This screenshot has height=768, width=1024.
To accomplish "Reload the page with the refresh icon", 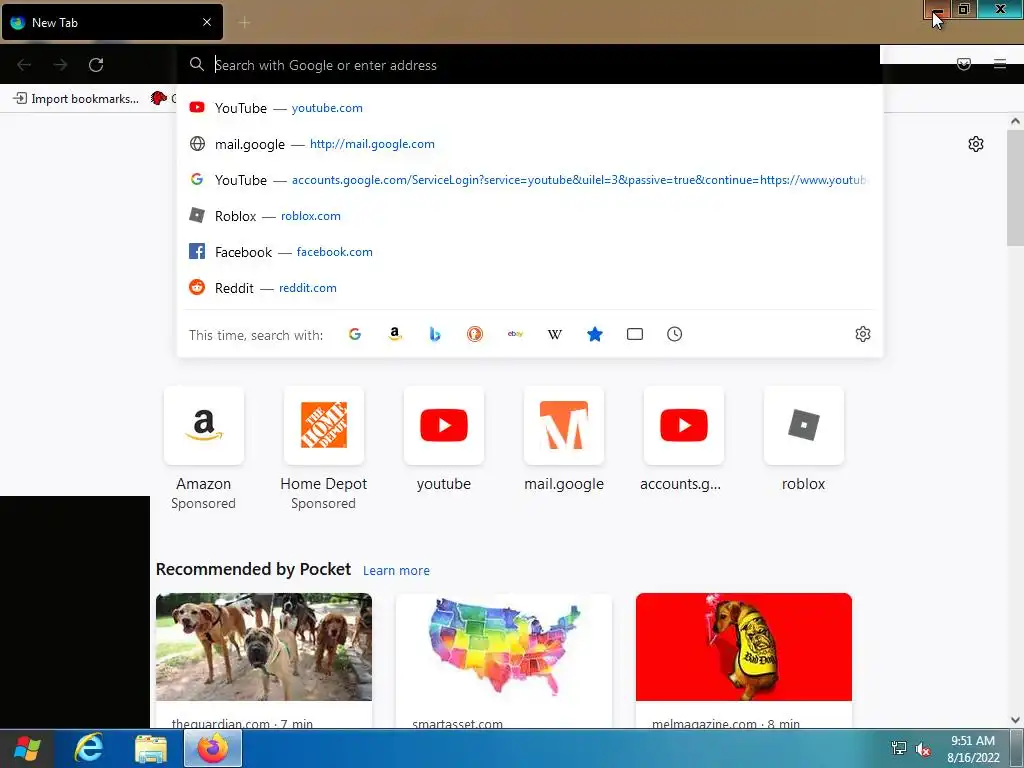I will click(x=96, y=65).
